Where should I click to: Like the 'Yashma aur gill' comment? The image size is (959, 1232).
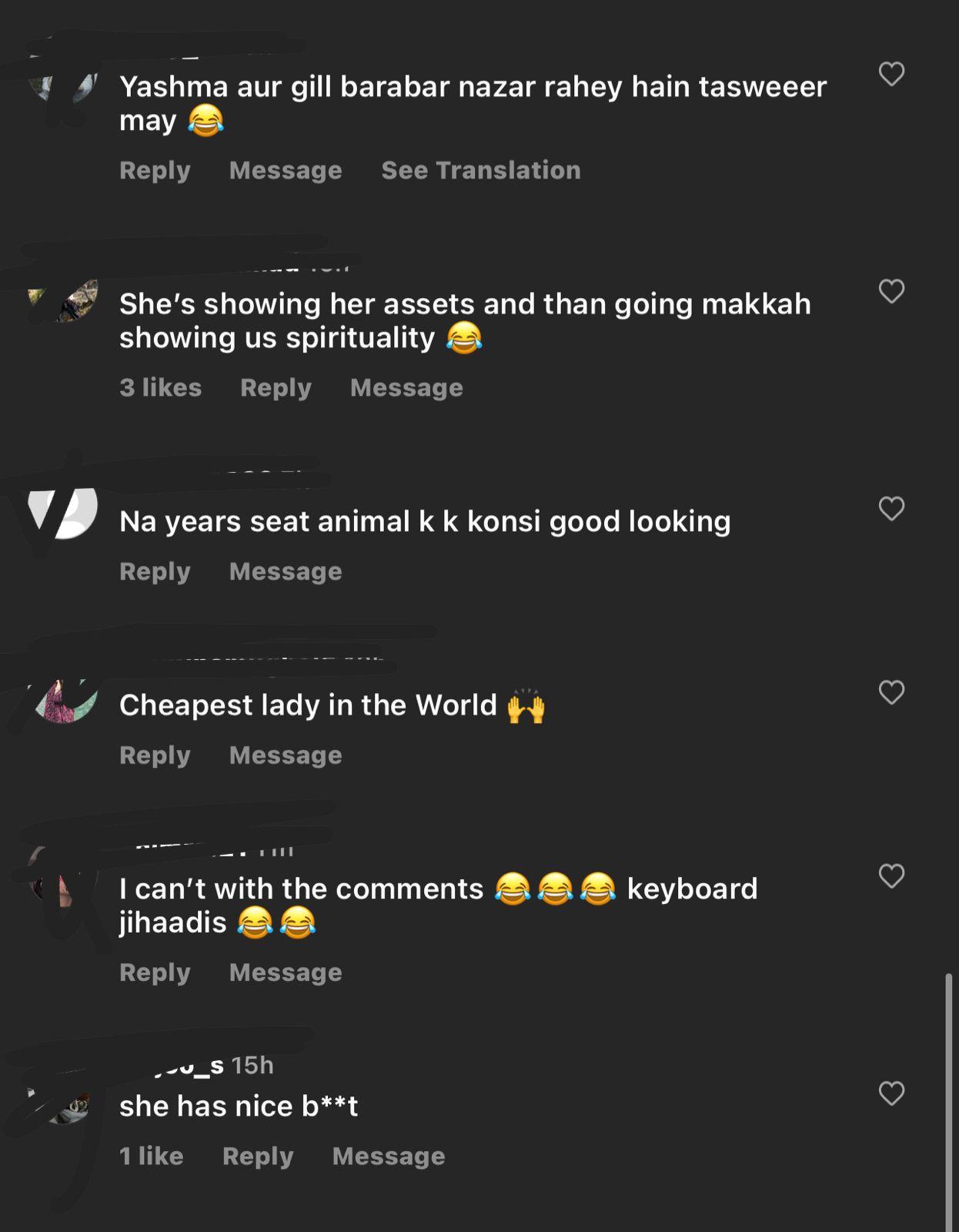pyautogui.click(x=891, y=74)
